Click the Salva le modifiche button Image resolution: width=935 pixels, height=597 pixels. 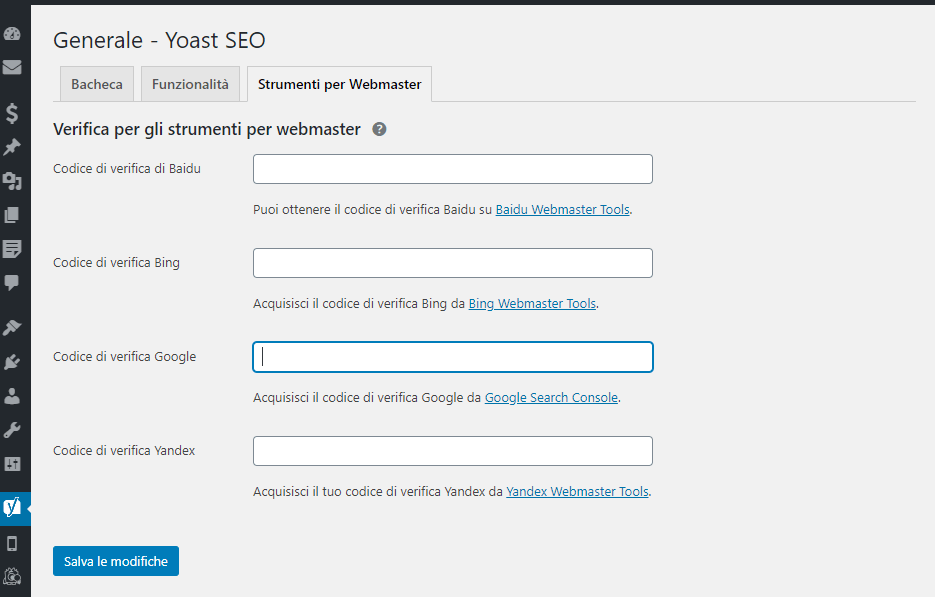tap(116, 561)
